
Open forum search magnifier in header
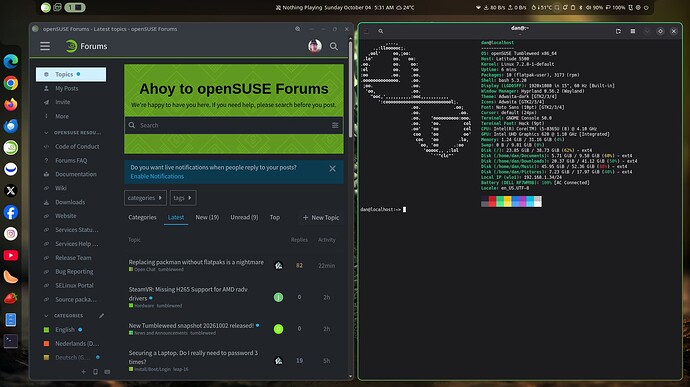(x=334, y=46)
